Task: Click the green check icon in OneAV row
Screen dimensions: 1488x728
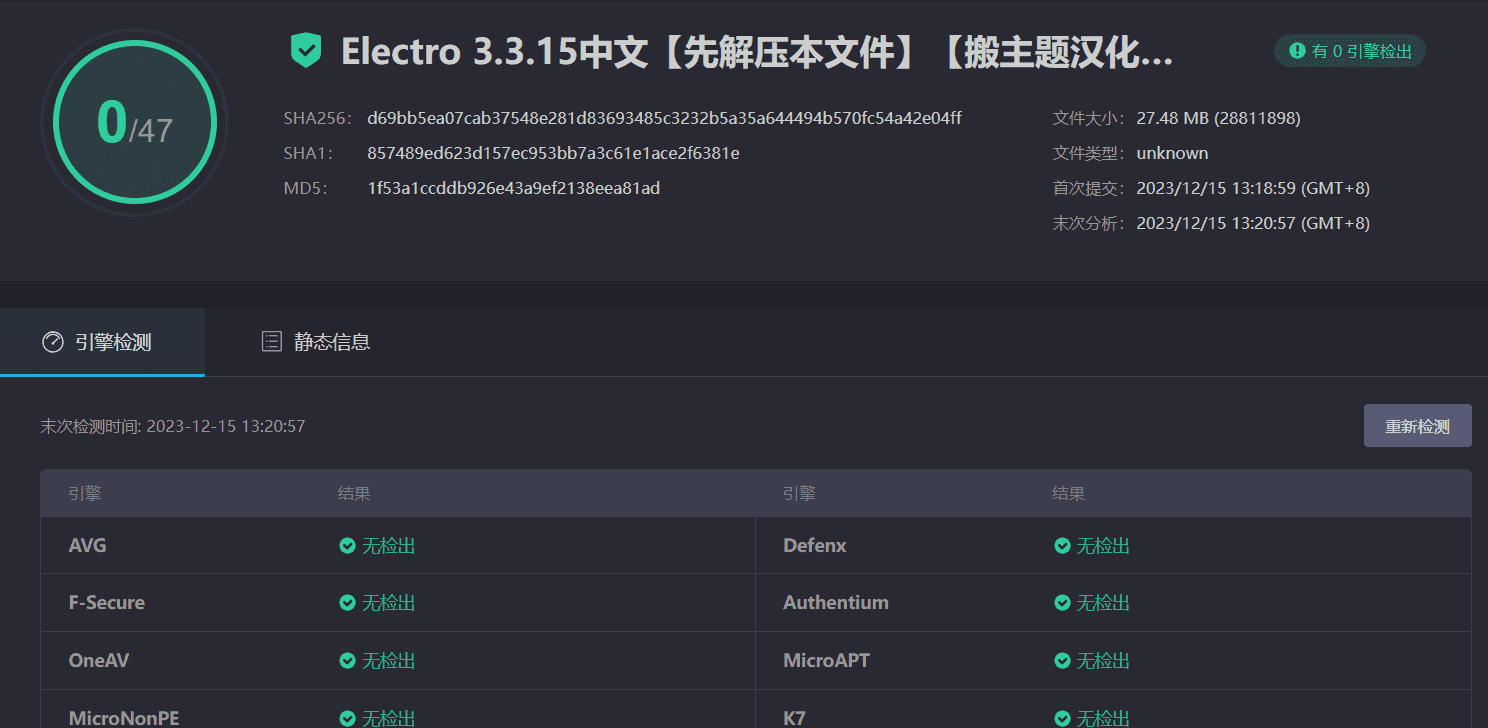Action: tap(347, 661)
